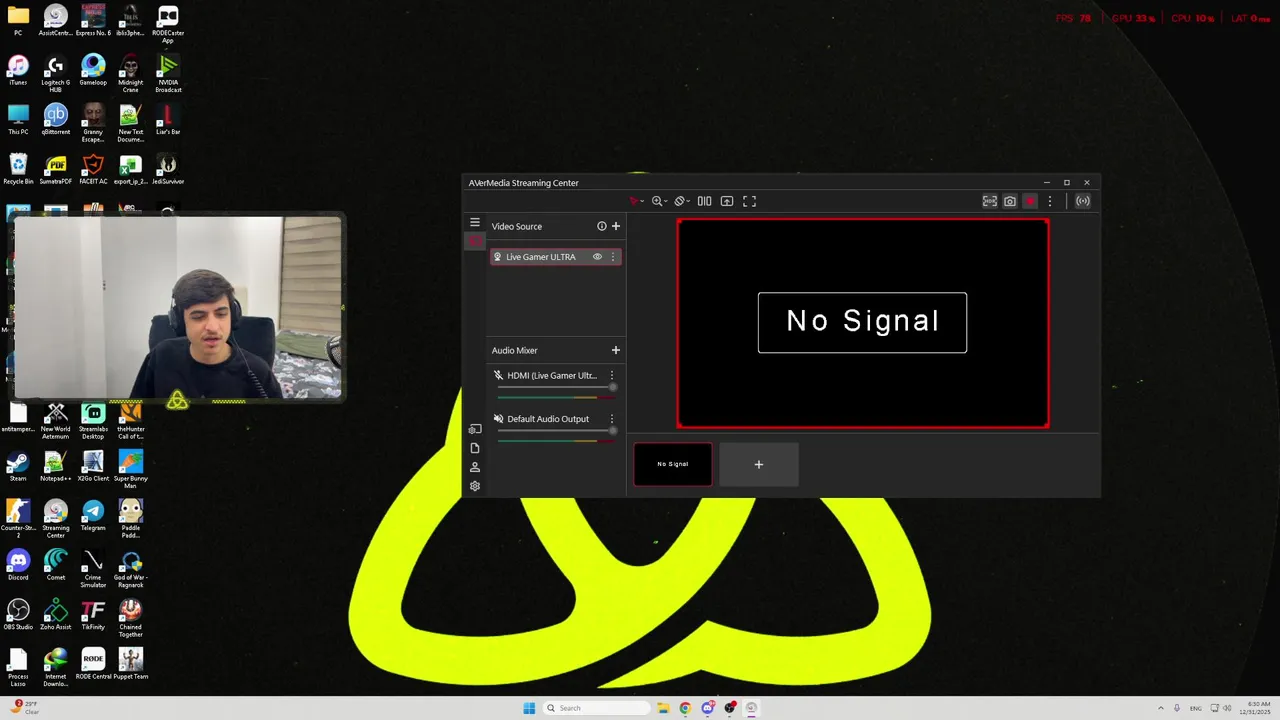Open Streaming Center settings gear
This screenshot has width=1280, height=720.
coord(475,486)
